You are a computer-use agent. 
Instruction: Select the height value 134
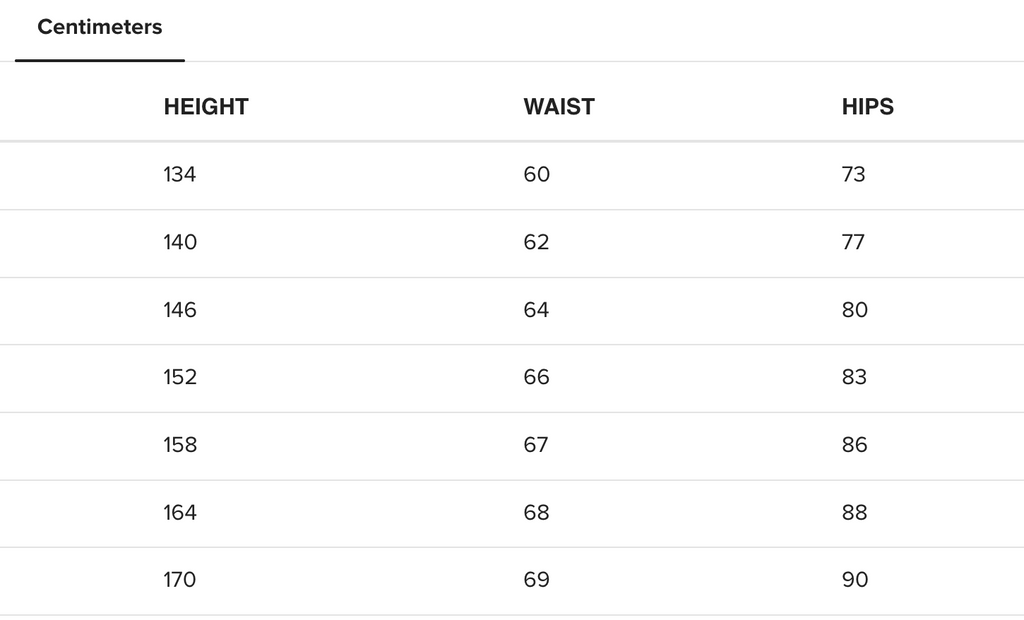pyautogui.click(x=180, y=175)
